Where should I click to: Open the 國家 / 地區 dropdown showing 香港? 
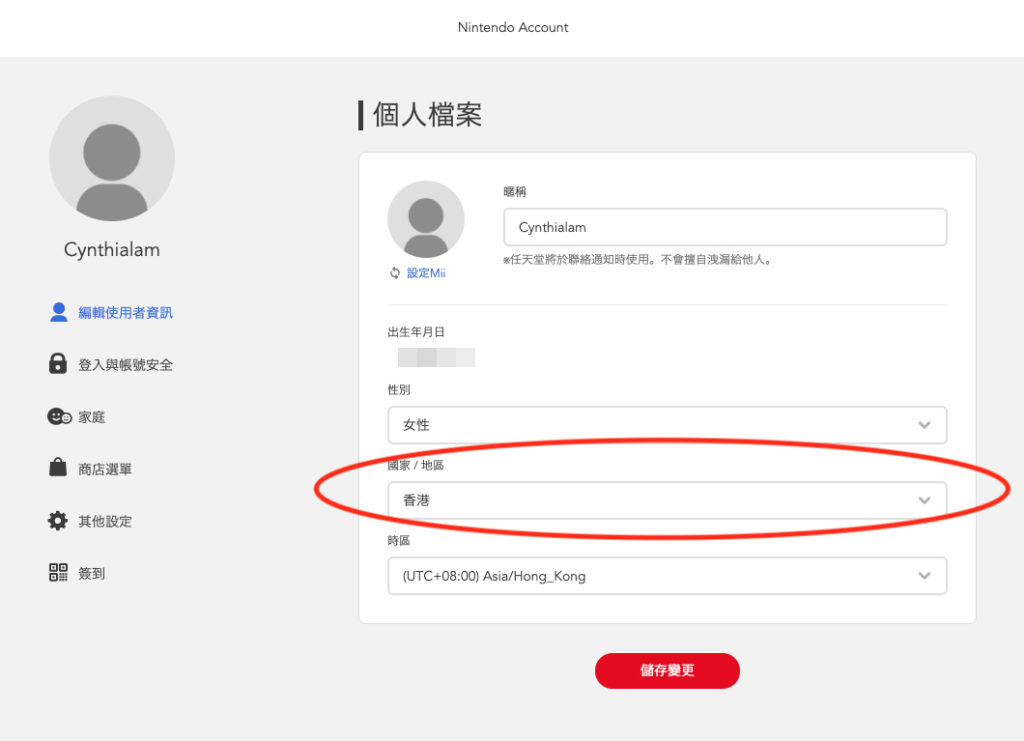667,501
